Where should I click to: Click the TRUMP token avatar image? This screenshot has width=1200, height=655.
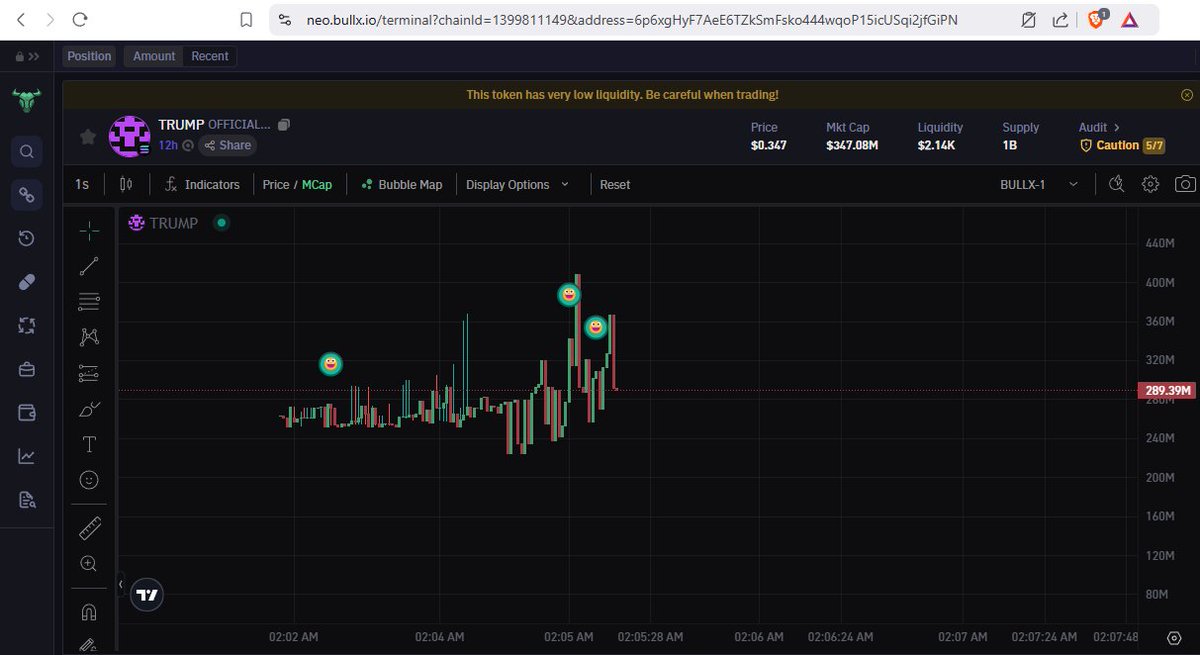(129, 136)
